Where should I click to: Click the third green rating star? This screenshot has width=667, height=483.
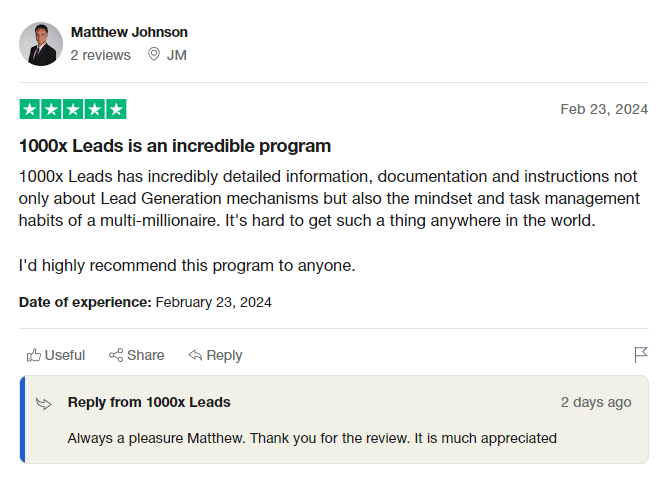pyautogui.click(x=73, y=109)
